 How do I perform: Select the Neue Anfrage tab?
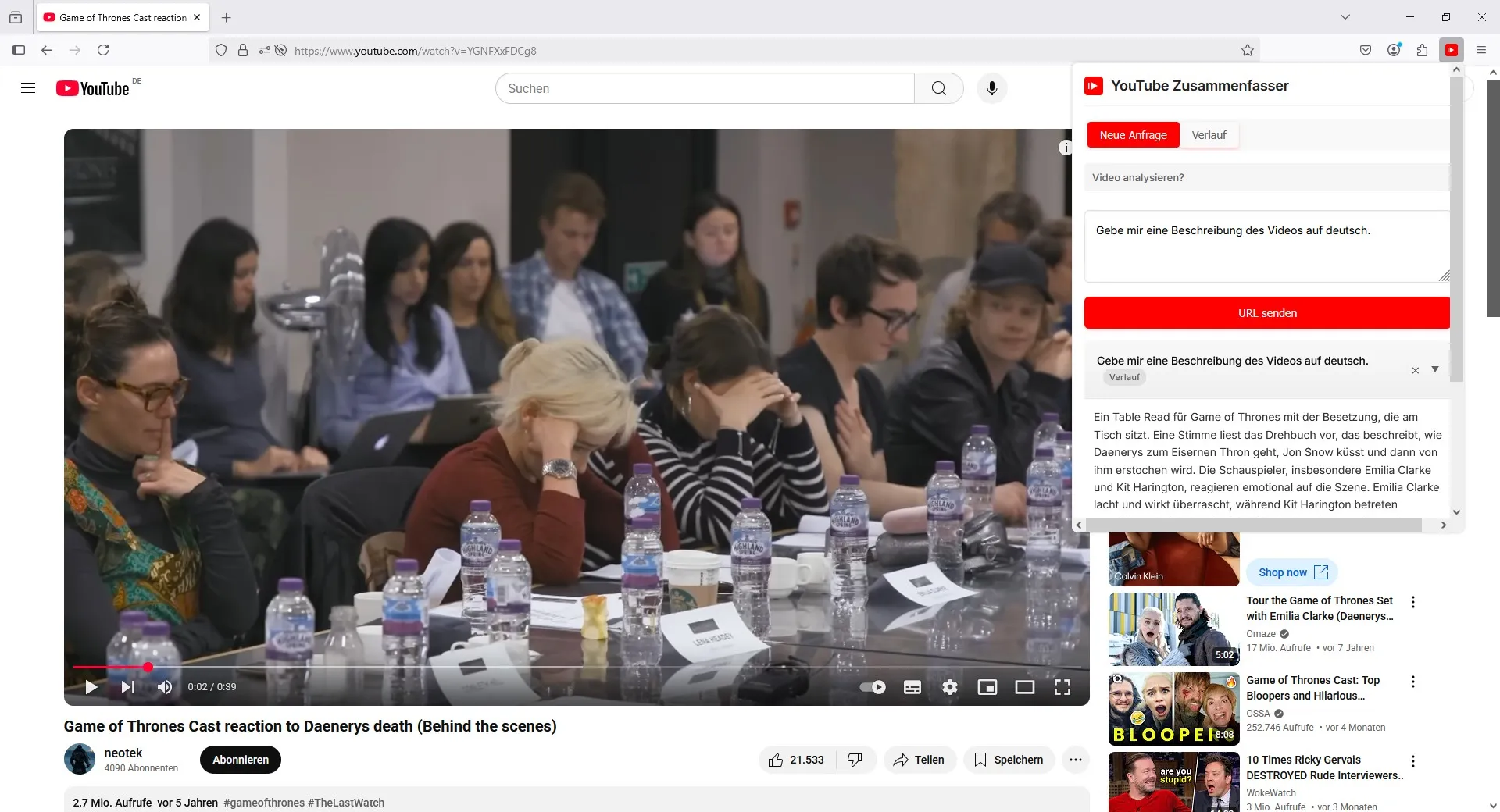coord(1133,135)
